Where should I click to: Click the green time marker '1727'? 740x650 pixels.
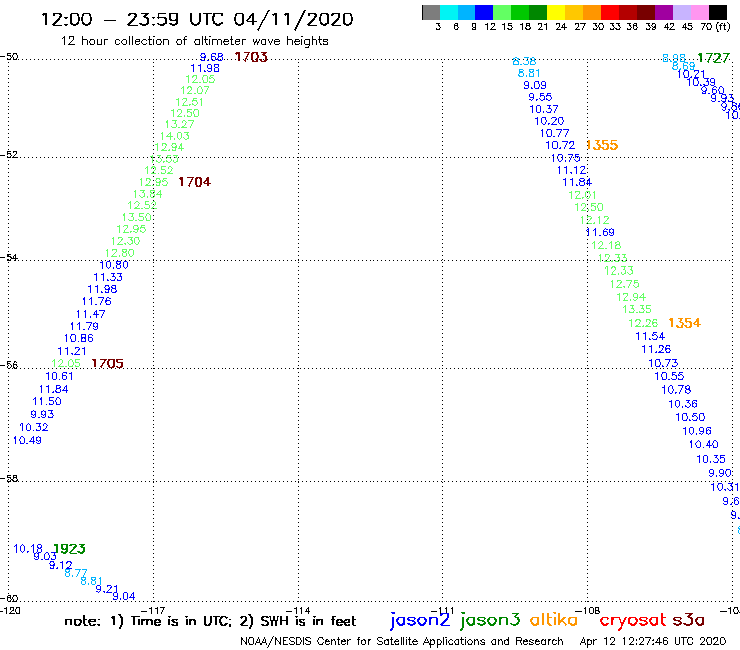point(714,58)
